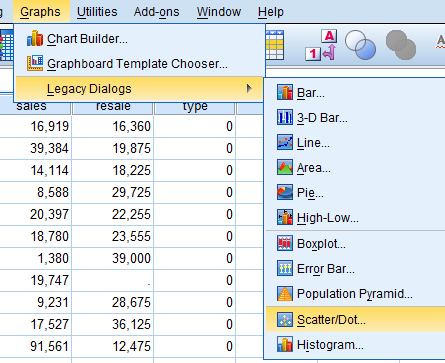Choose Graphboard Template Chooser... entry
The width and height of the screenshot is (445, 363).
point(139,63)
